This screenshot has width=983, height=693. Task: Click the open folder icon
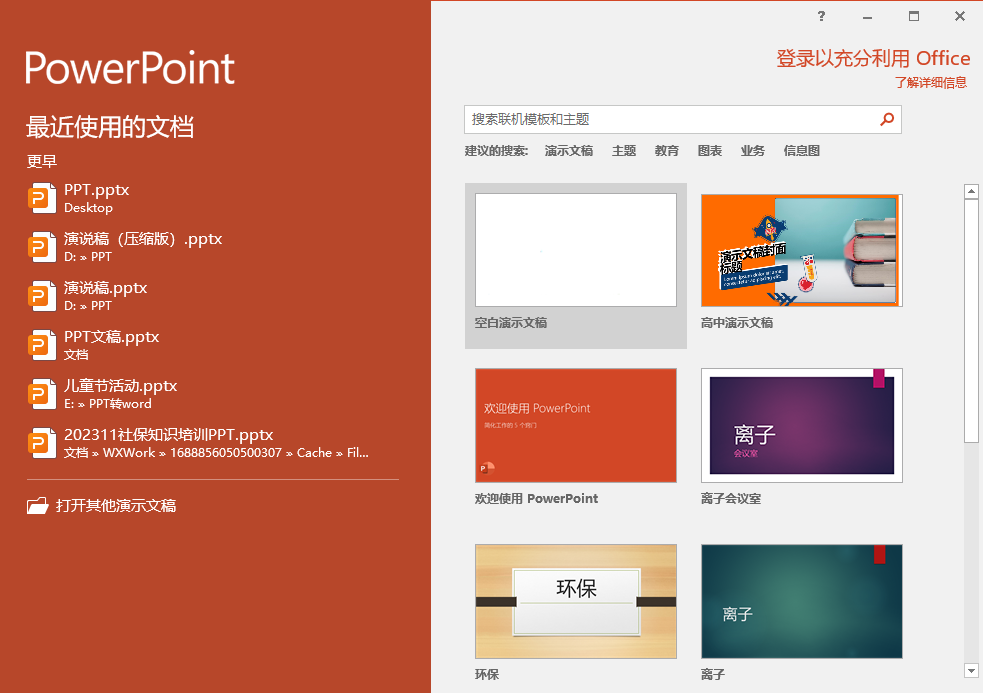click(38, 505)
